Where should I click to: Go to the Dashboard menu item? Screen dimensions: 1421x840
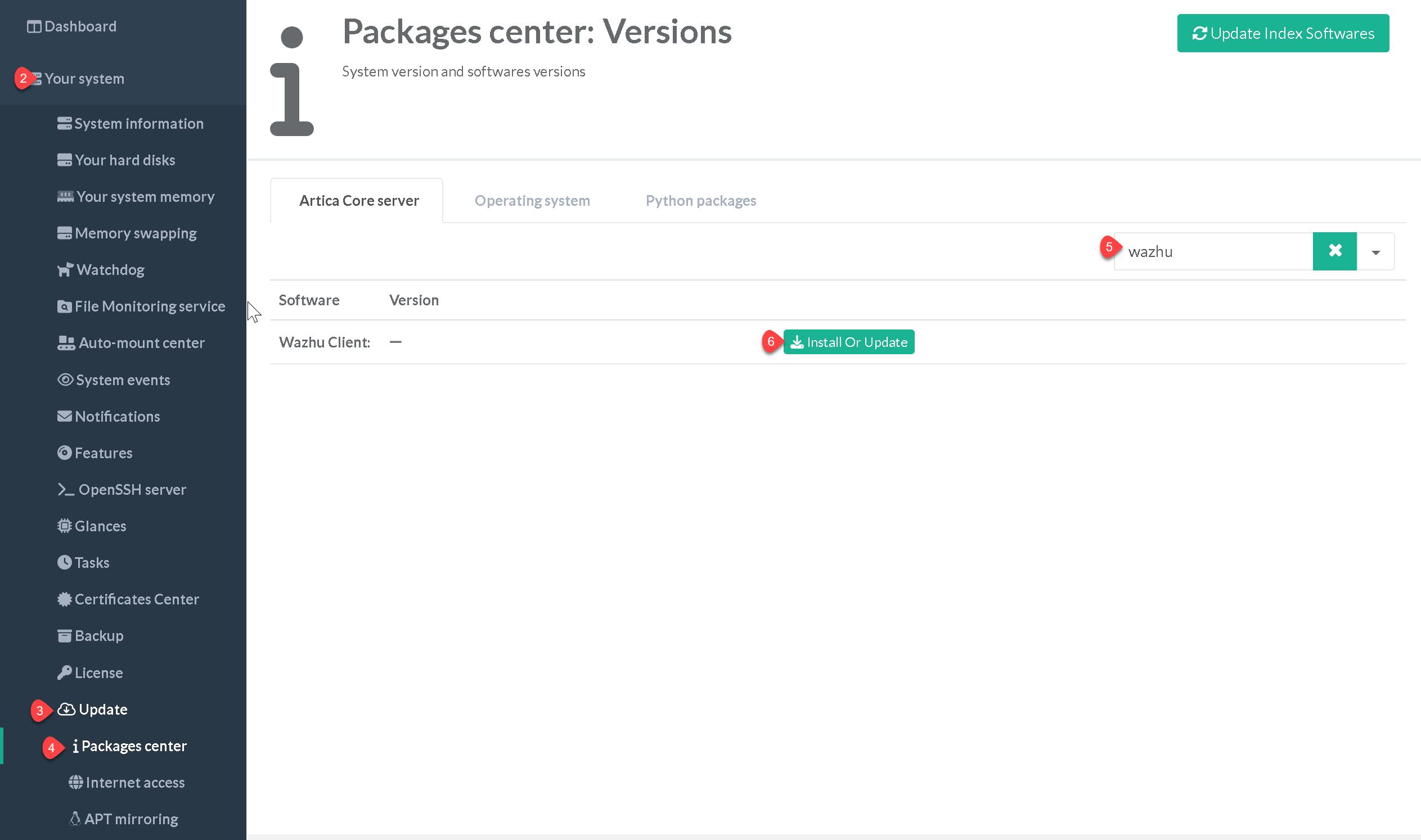pyautogui.click(x=80, y=26)
